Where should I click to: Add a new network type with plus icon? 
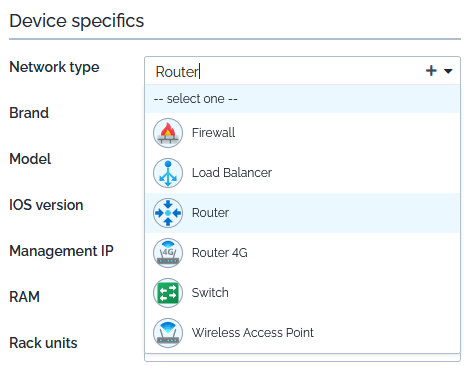tap(431, 71)
